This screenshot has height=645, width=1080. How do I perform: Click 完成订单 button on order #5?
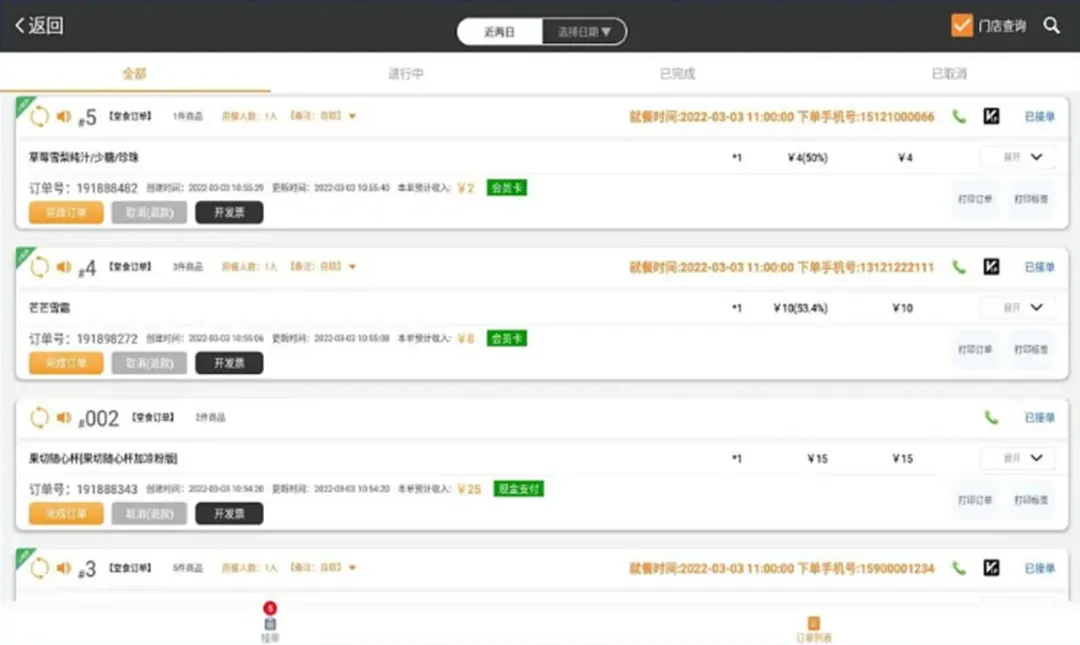pyautogui.click(x=66, y=212)
